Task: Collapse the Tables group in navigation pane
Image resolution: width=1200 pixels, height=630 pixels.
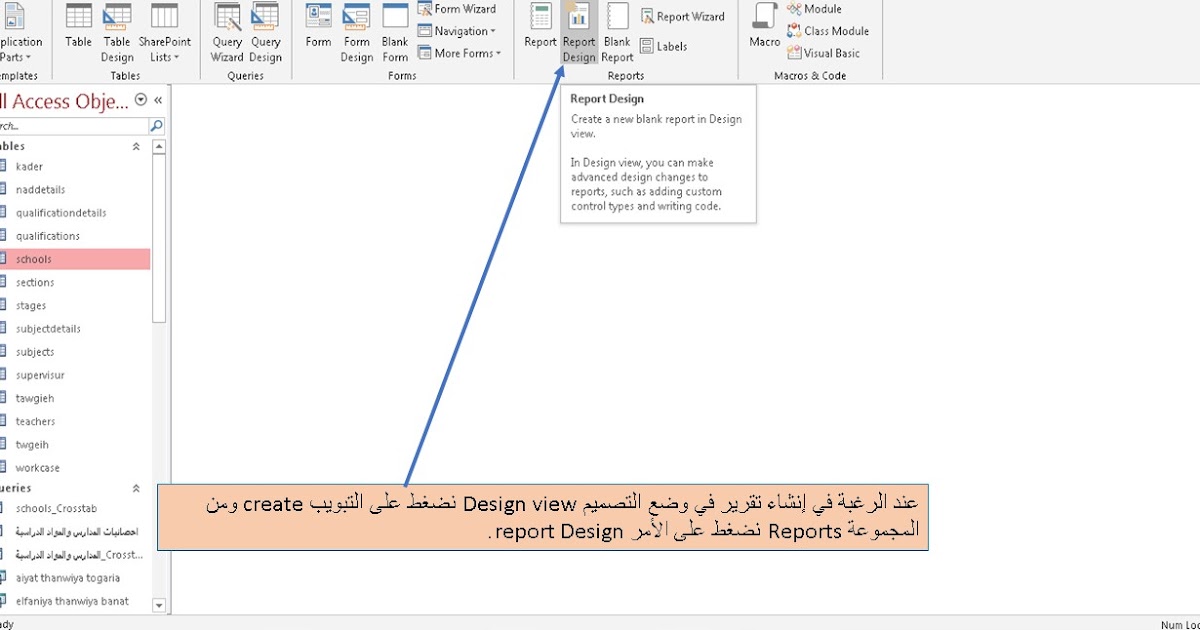Action: [136, 145]
